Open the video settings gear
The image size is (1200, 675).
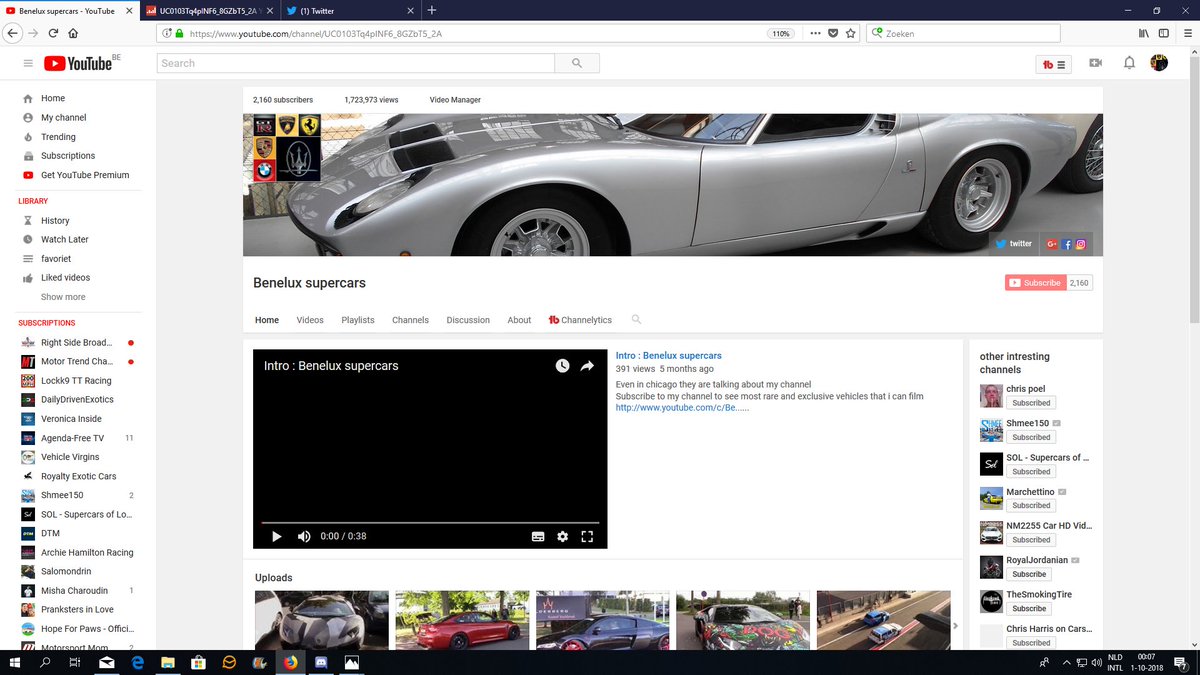click(562, 536)
